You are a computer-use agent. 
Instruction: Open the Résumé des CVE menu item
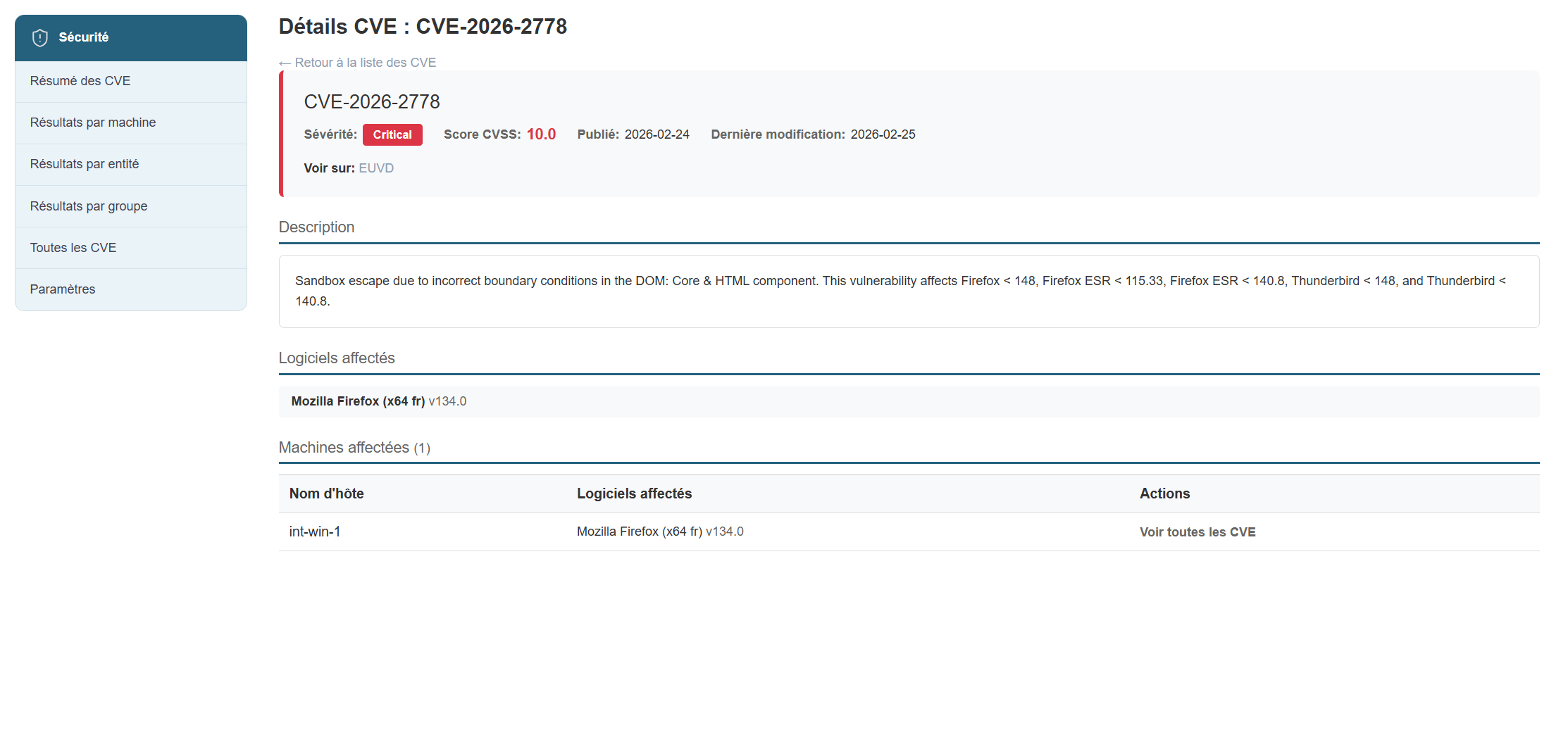[x=80, y=81]
